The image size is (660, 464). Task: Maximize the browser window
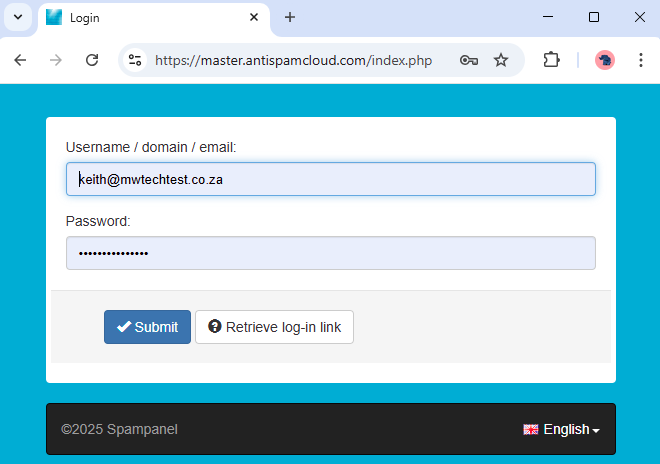tap(594, 17)
